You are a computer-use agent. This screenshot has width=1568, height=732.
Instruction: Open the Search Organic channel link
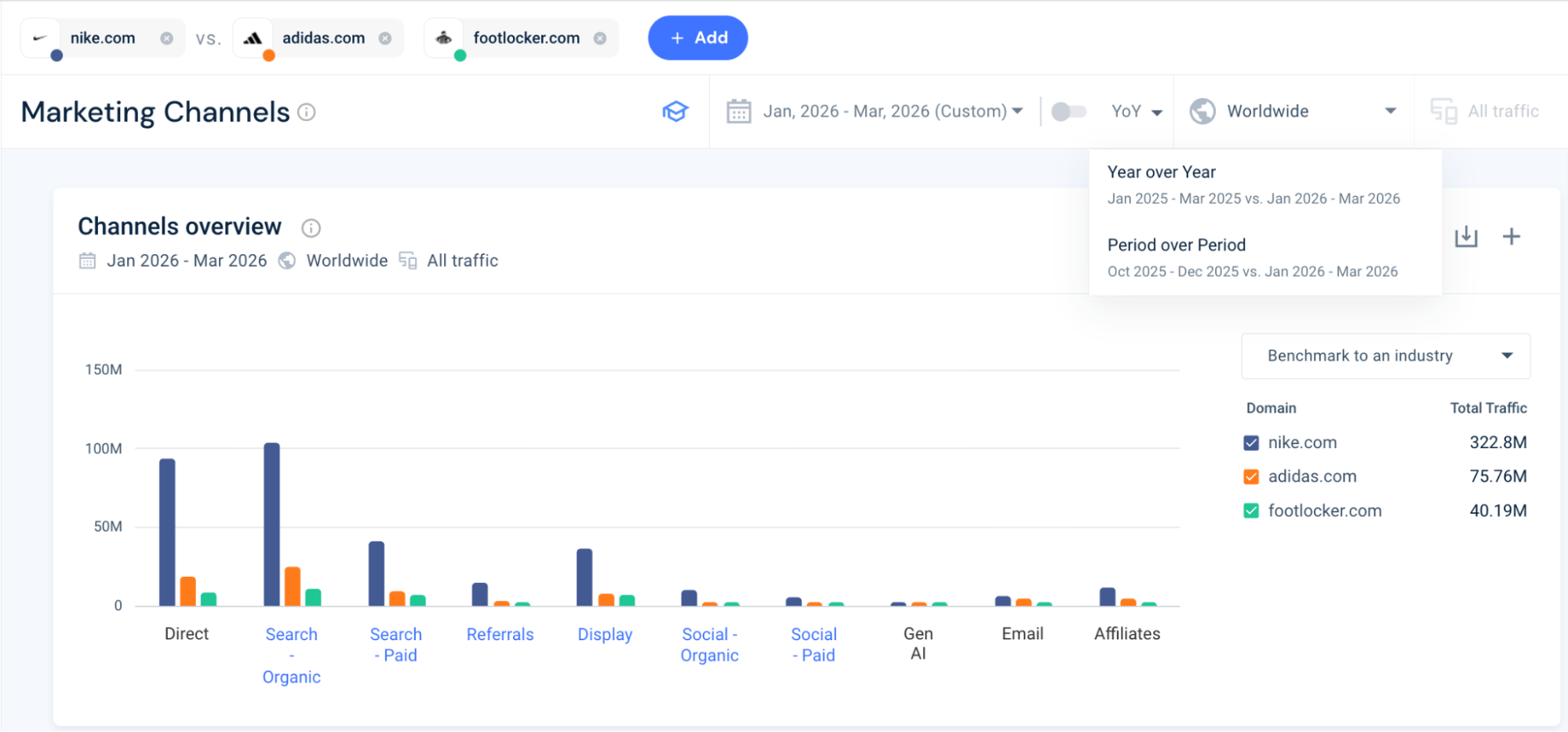[292, 656]
